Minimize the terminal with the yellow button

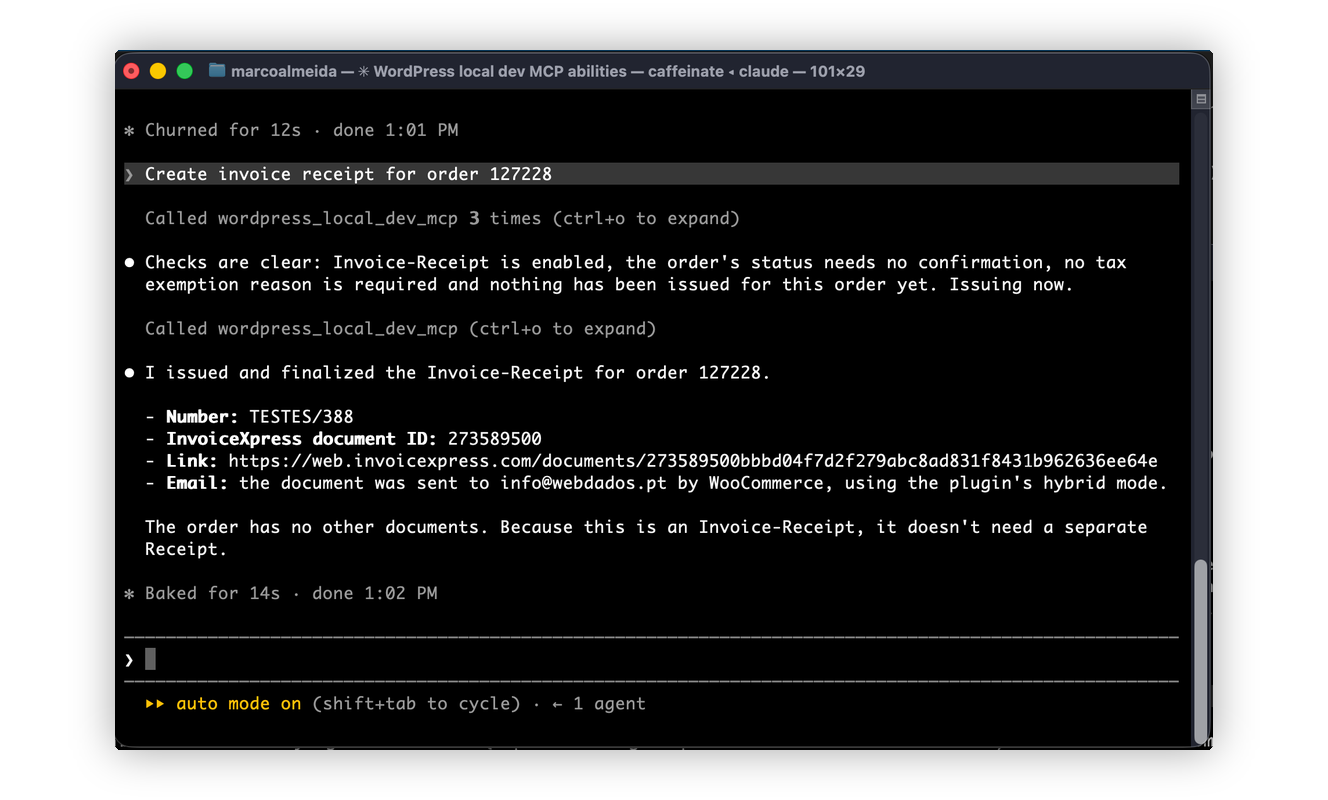pyautogui.click(x=158, y=71)
